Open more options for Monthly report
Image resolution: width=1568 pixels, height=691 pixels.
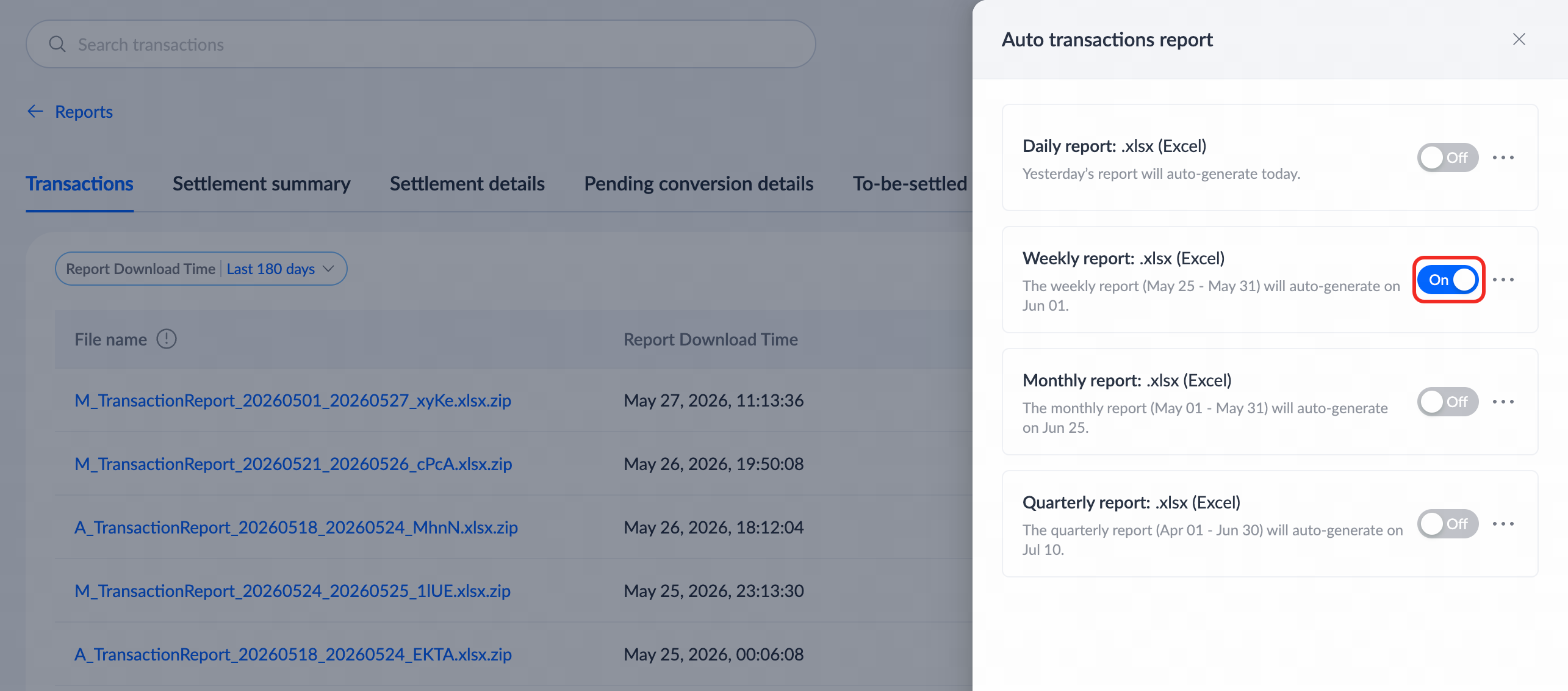(x=1503, y=402)
